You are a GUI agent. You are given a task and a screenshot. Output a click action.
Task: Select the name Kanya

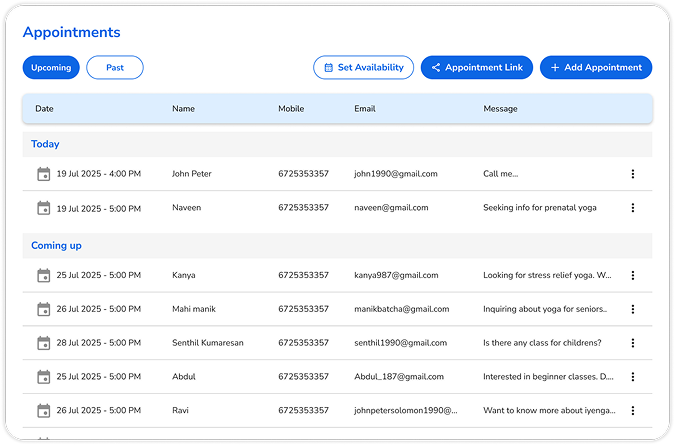point(183,275)
